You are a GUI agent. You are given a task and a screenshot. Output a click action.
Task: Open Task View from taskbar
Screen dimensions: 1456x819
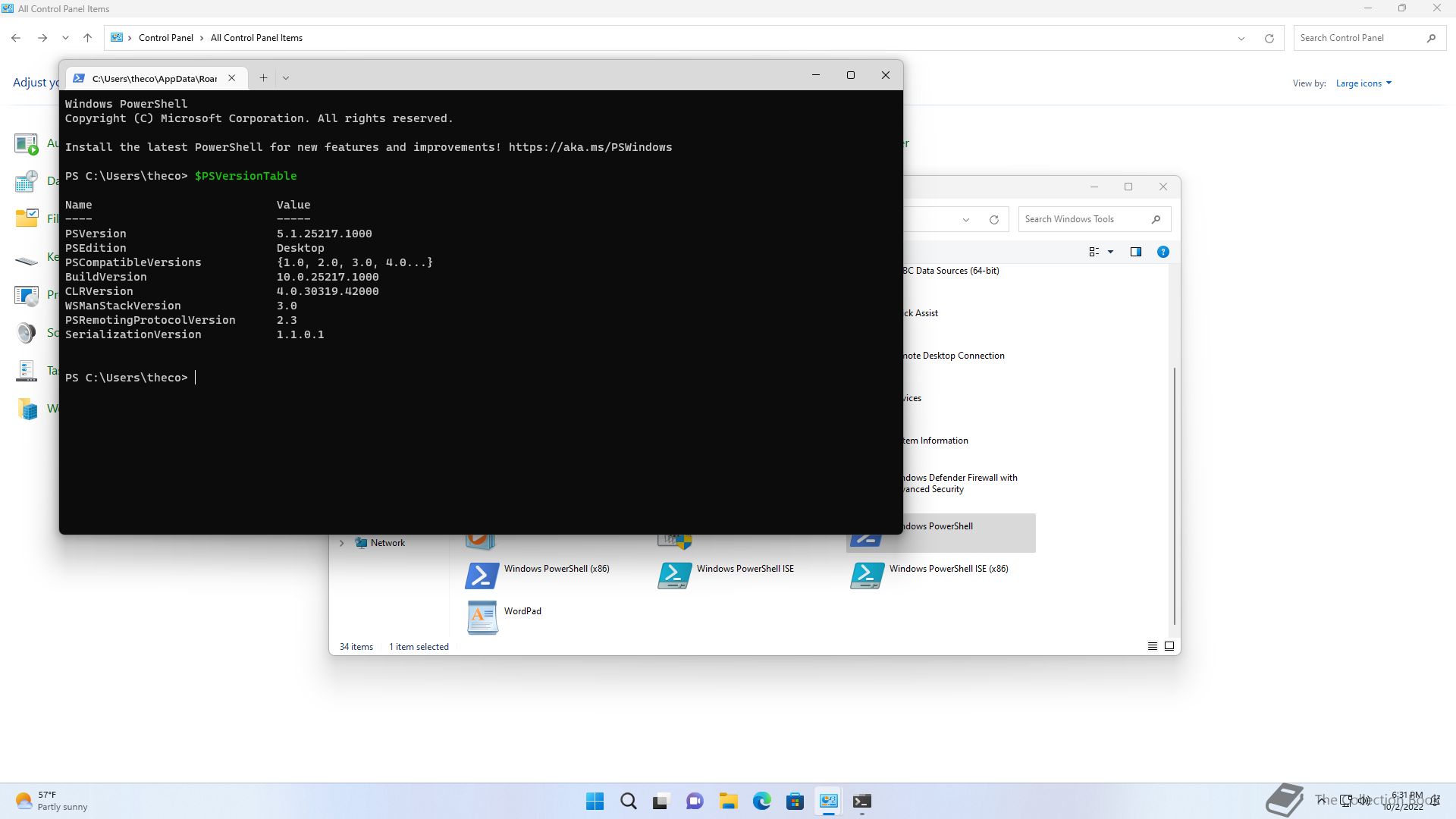[661, 802]
